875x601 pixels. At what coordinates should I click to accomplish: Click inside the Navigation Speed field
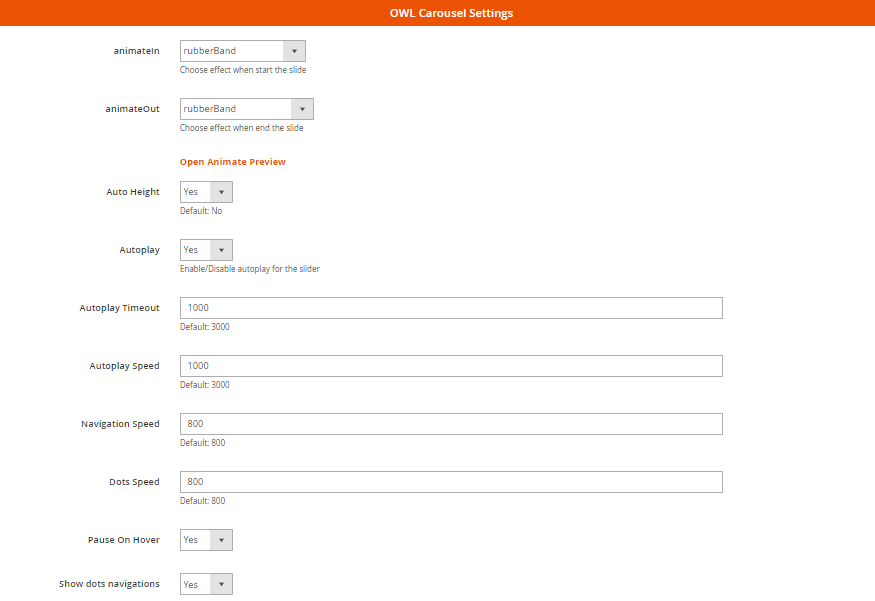coord(450,423)
